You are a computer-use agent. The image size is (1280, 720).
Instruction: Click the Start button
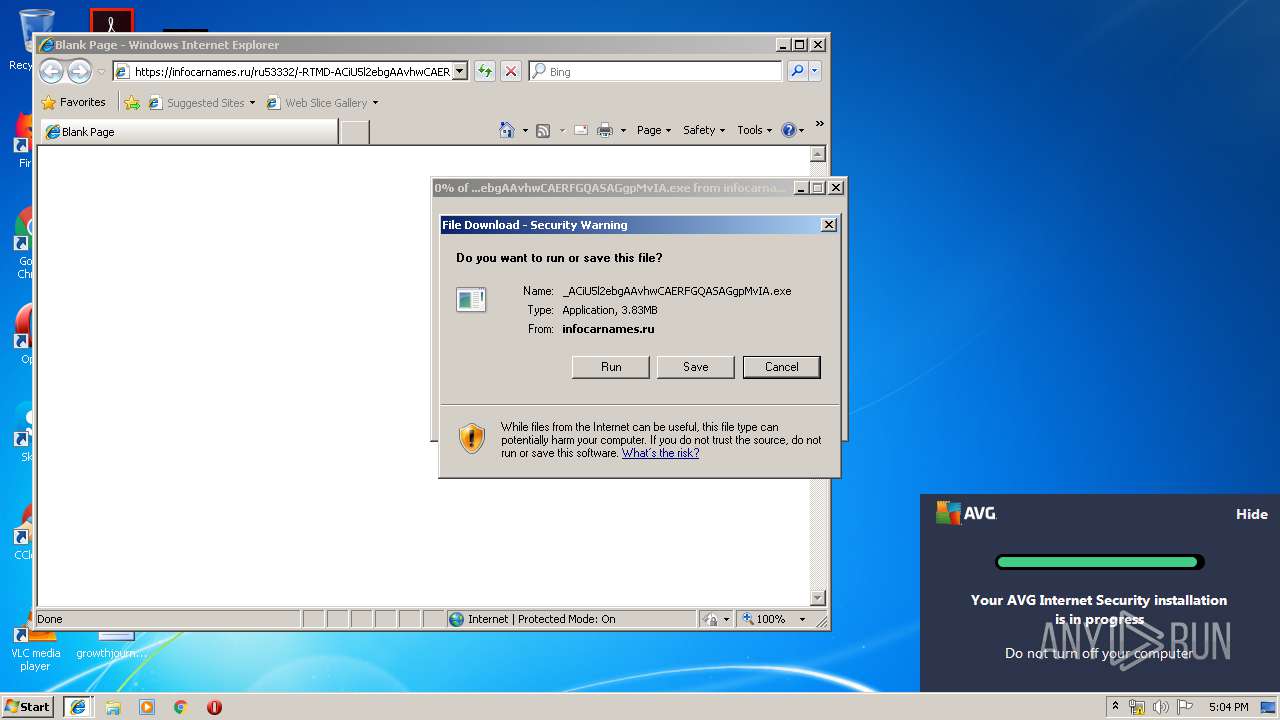coord(28,707)
